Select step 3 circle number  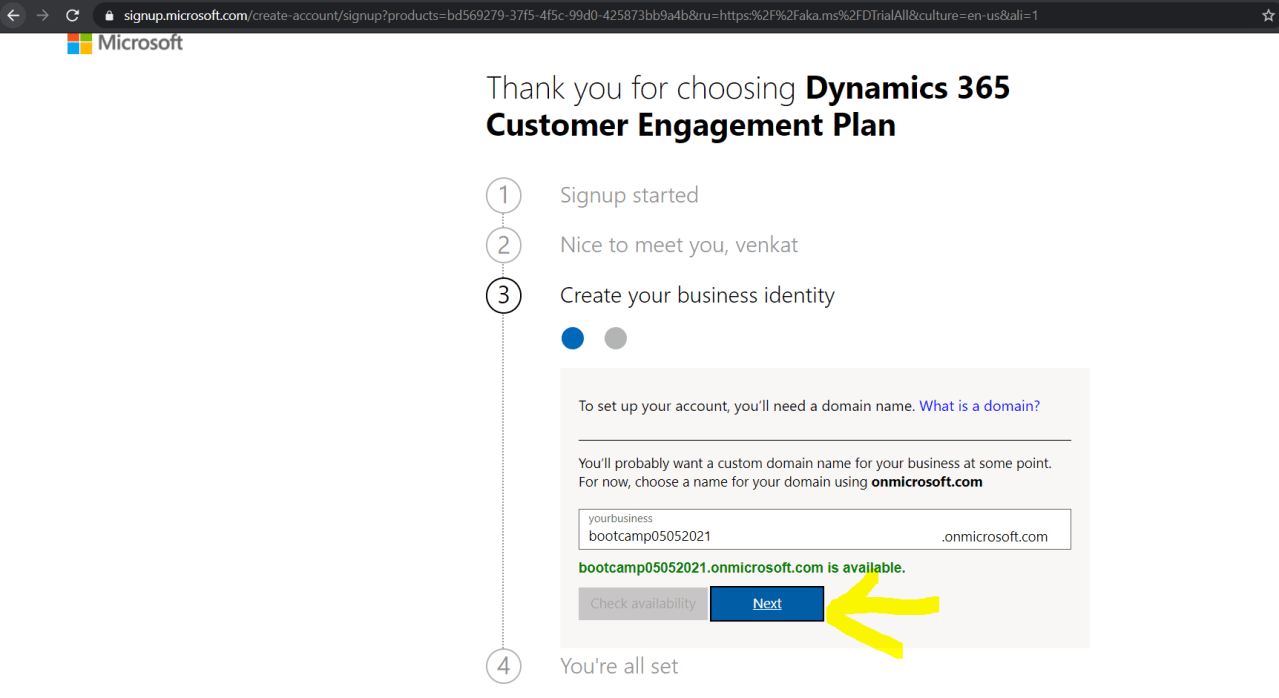[504, 295]
